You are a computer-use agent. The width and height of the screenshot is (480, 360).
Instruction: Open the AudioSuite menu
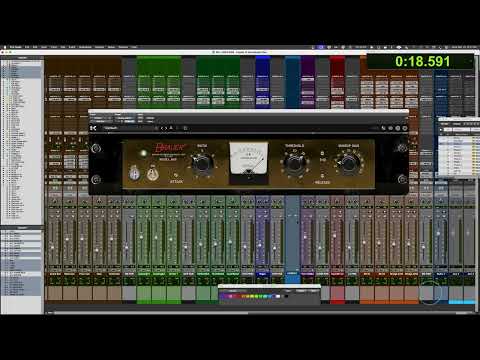[85, 47]
